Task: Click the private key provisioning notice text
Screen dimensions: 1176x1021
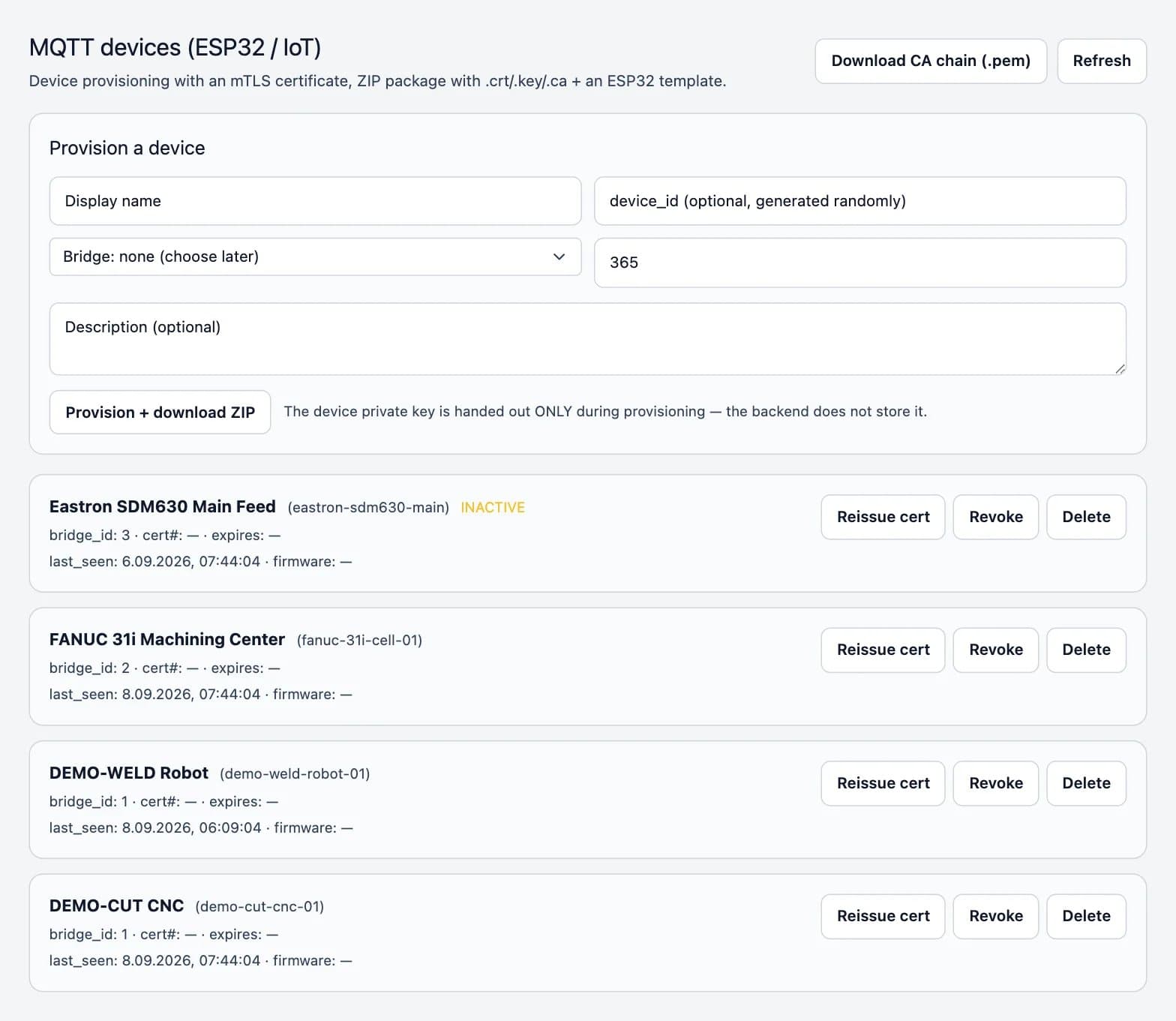Action: pos(605,412)
